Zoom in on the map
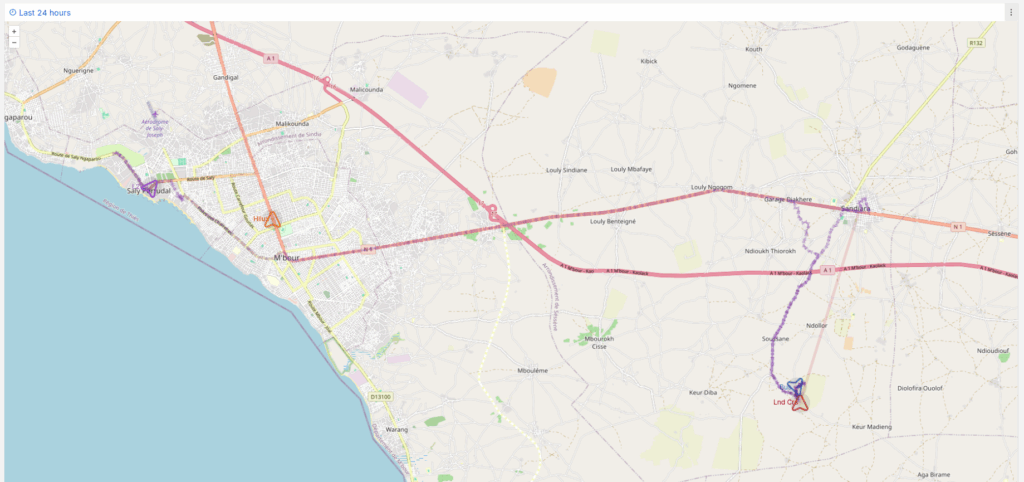 point(14,31)
